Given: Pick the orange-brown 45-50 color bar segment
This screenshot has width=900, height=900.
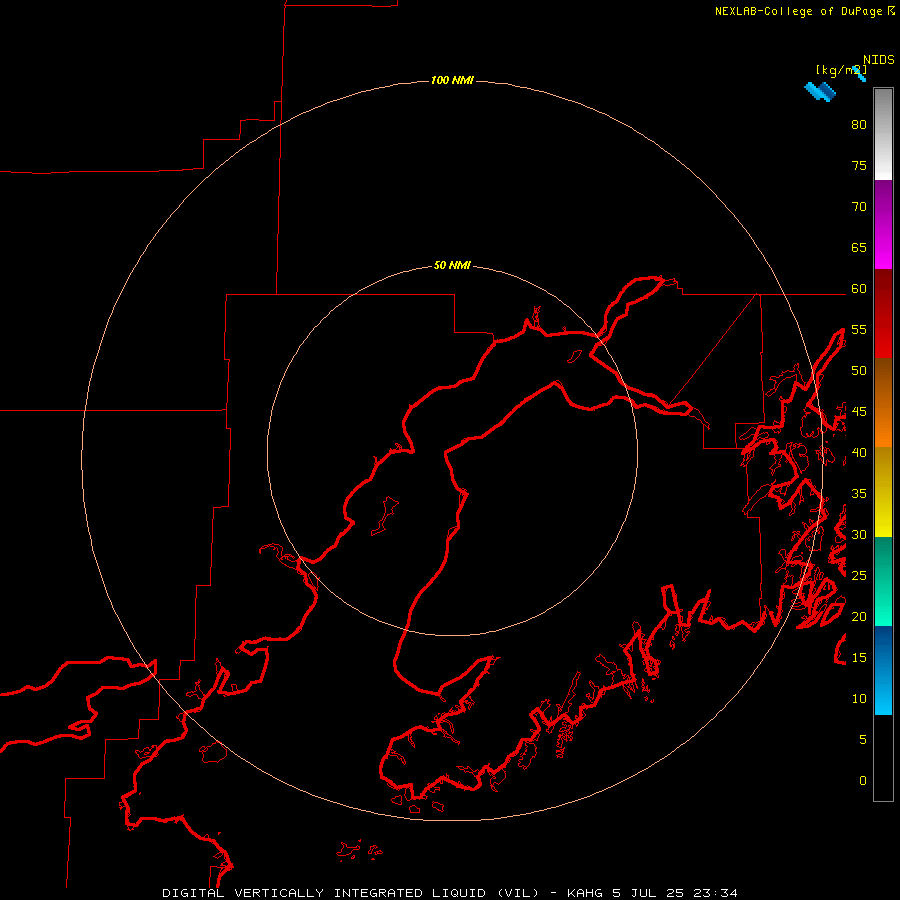Looking at the screenshot, I should point(883,402).
